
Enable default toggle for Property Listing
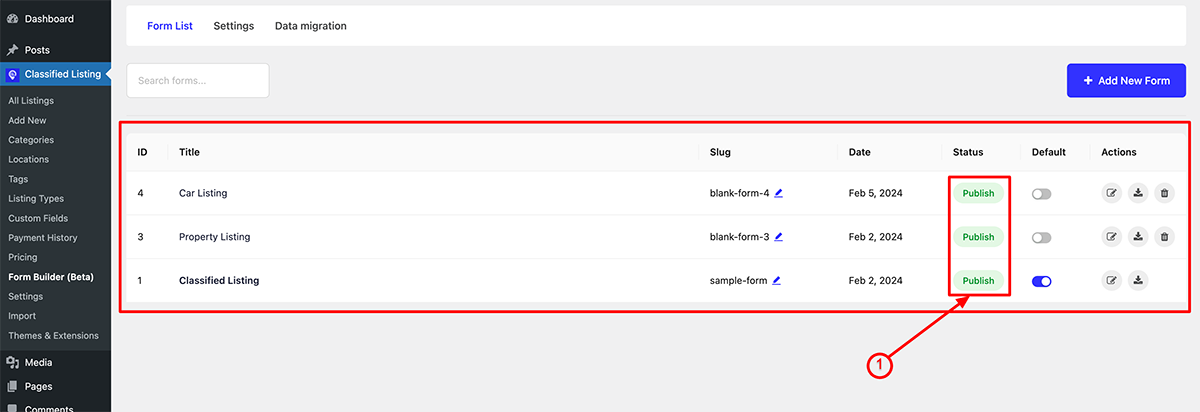(x=1042, y=238)
